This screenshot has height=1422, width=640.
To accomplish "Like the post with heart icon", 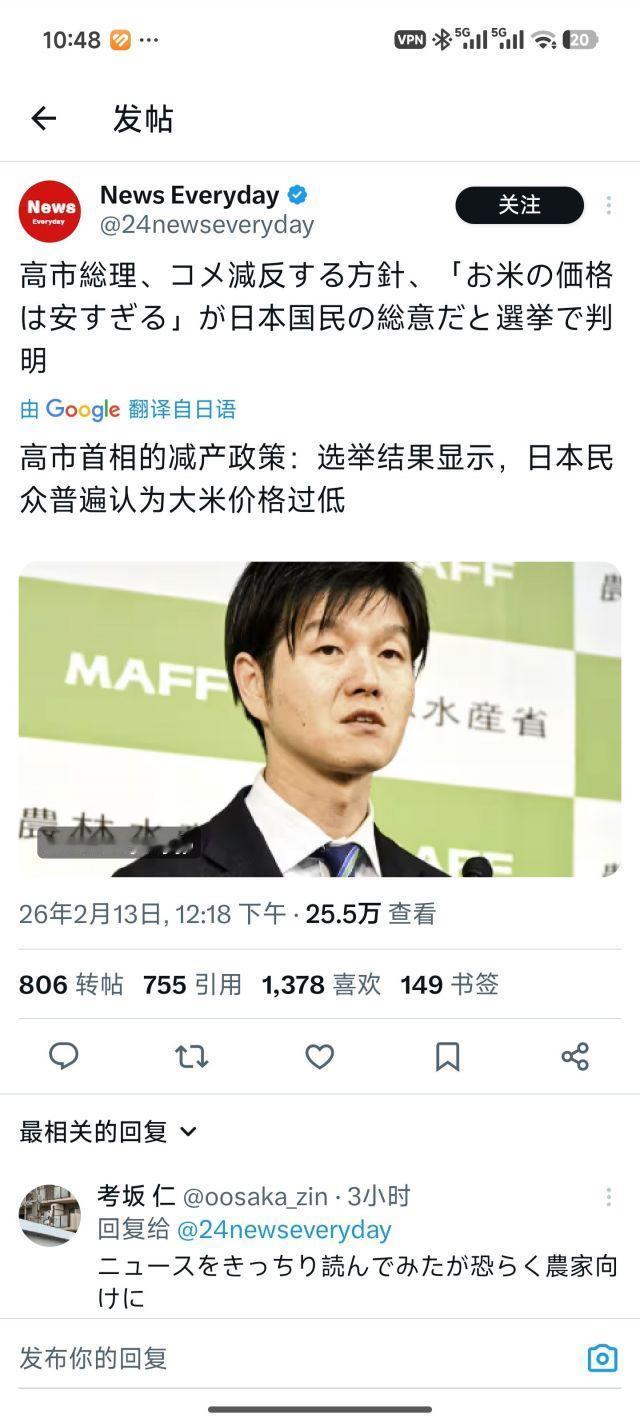I will point(319,1056).
